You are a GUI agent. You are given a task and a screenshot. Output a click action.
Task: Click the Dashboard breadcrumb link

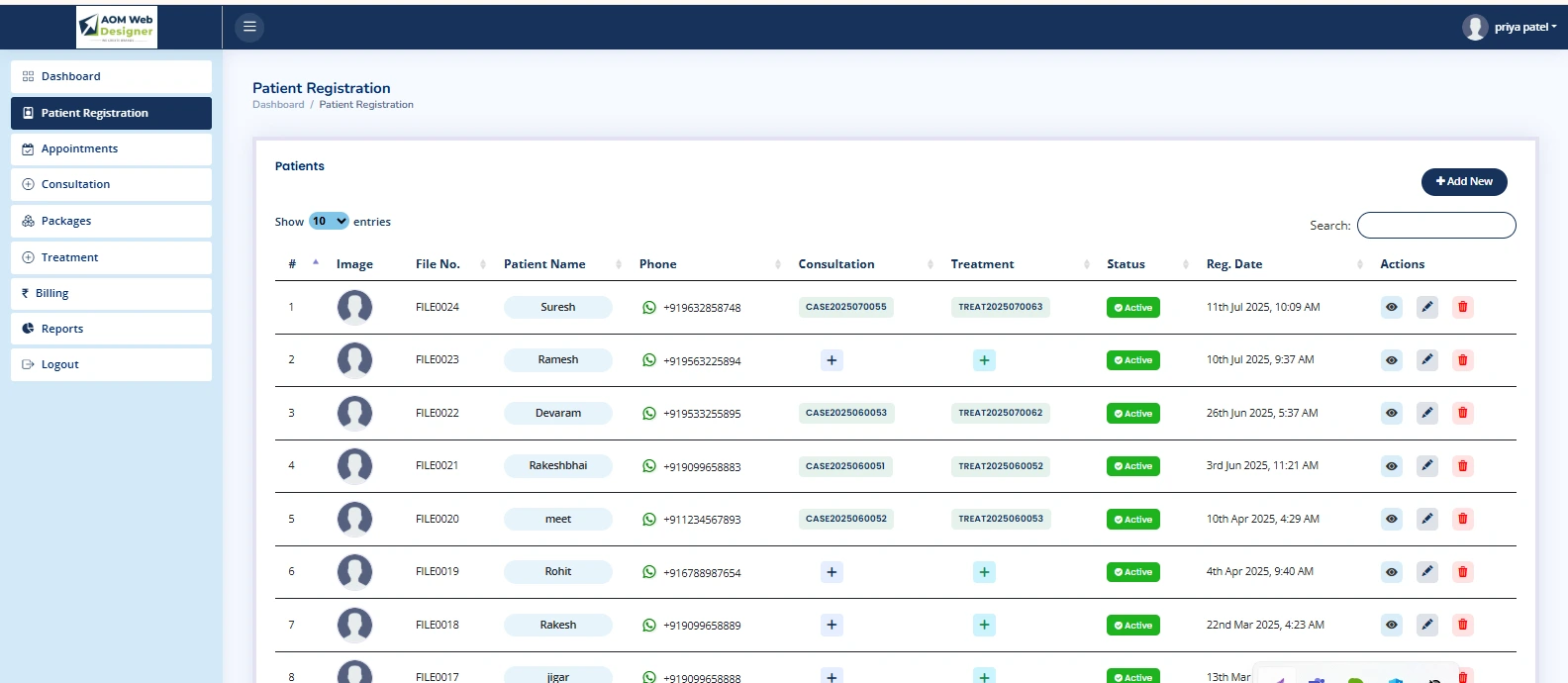278,105
